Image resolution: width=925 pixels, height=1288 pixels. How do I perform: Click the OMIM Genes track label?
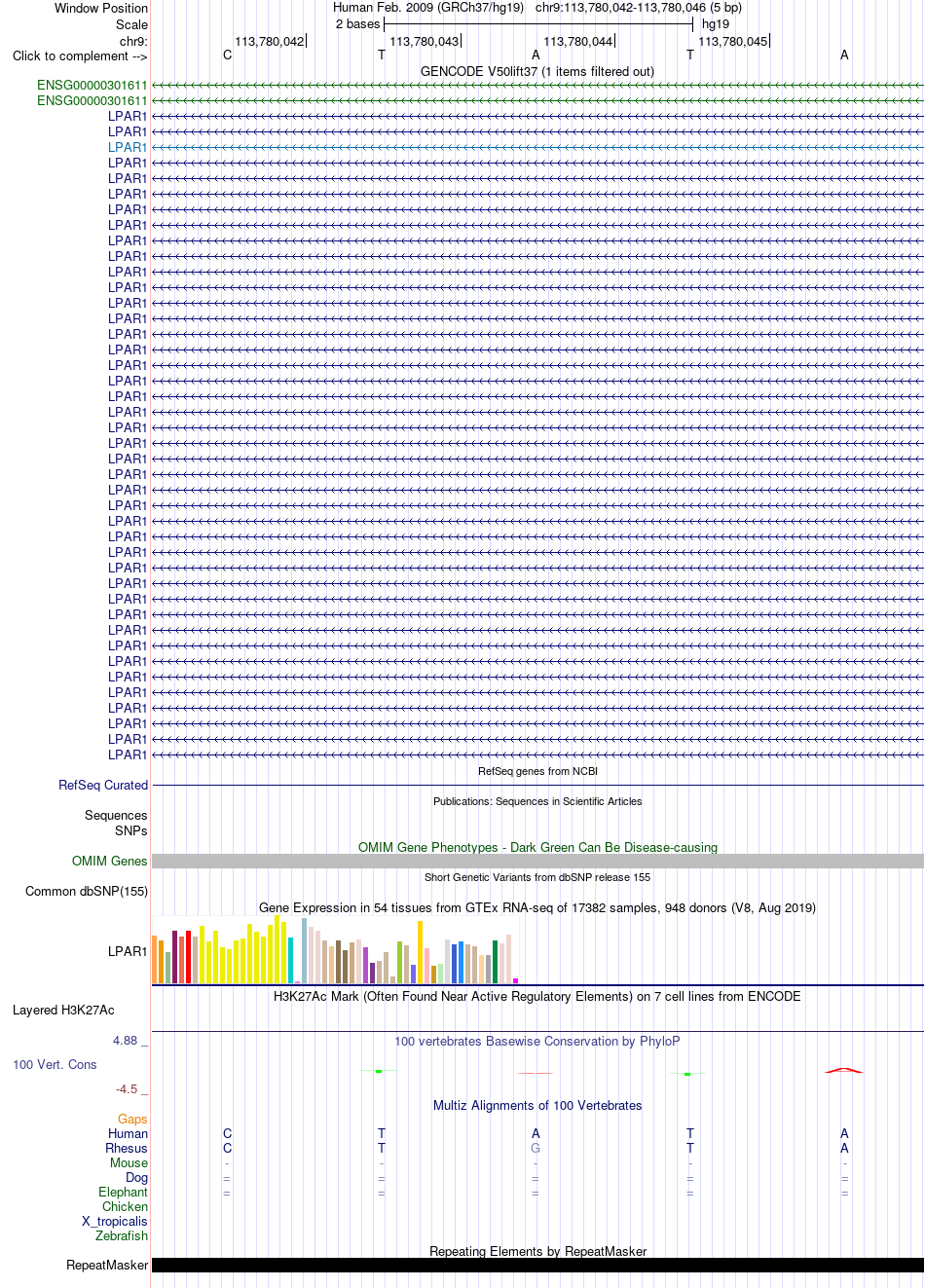[x=110, y=862]
